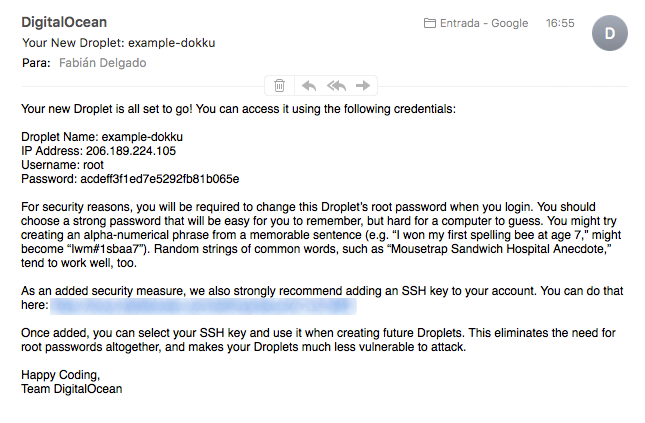
Task: Click the Reply All double-arrow icon
Action: [336, 86]
